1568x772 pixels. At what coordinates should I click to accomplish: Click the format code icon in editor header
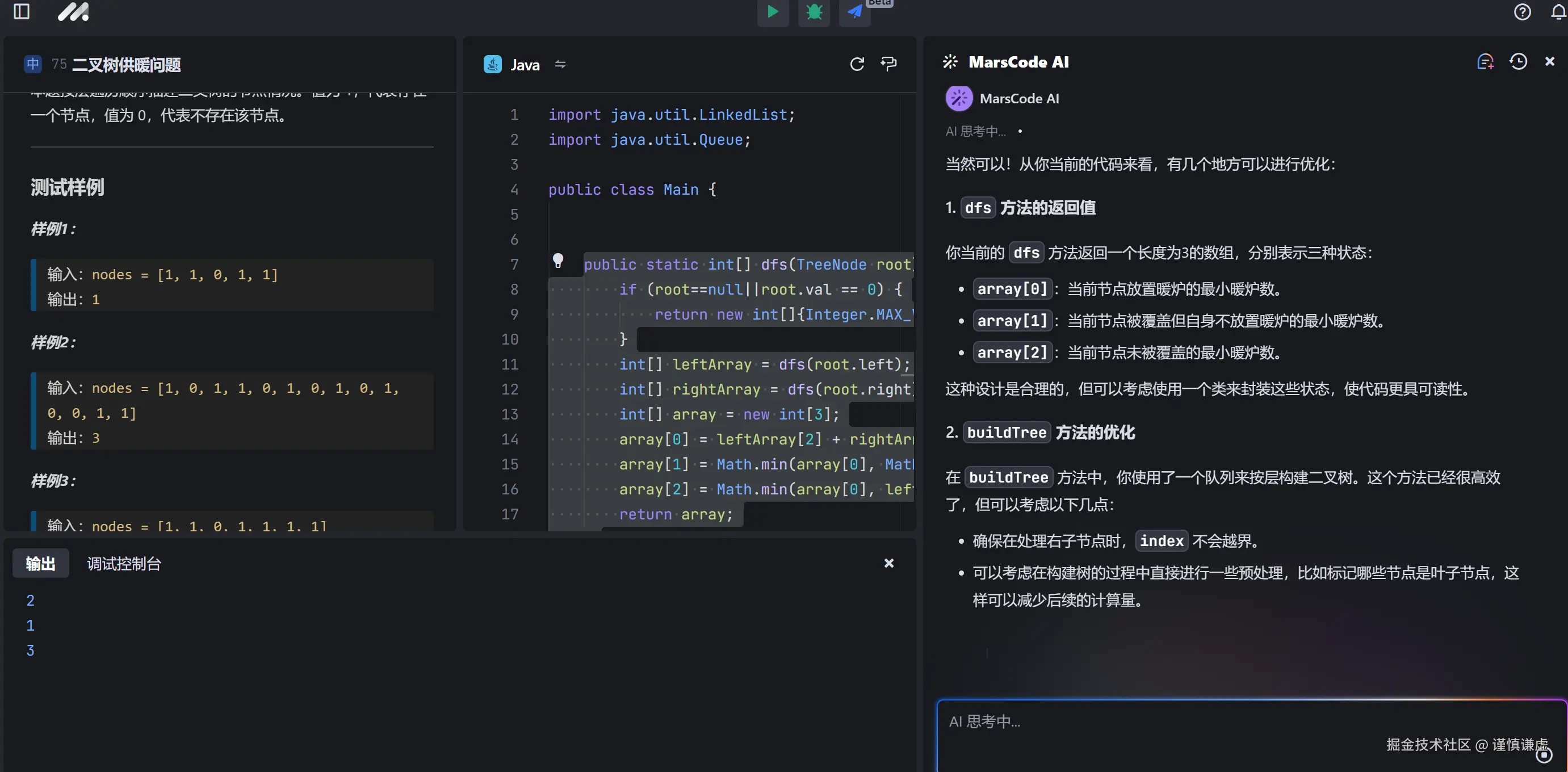tap(888, 64)
